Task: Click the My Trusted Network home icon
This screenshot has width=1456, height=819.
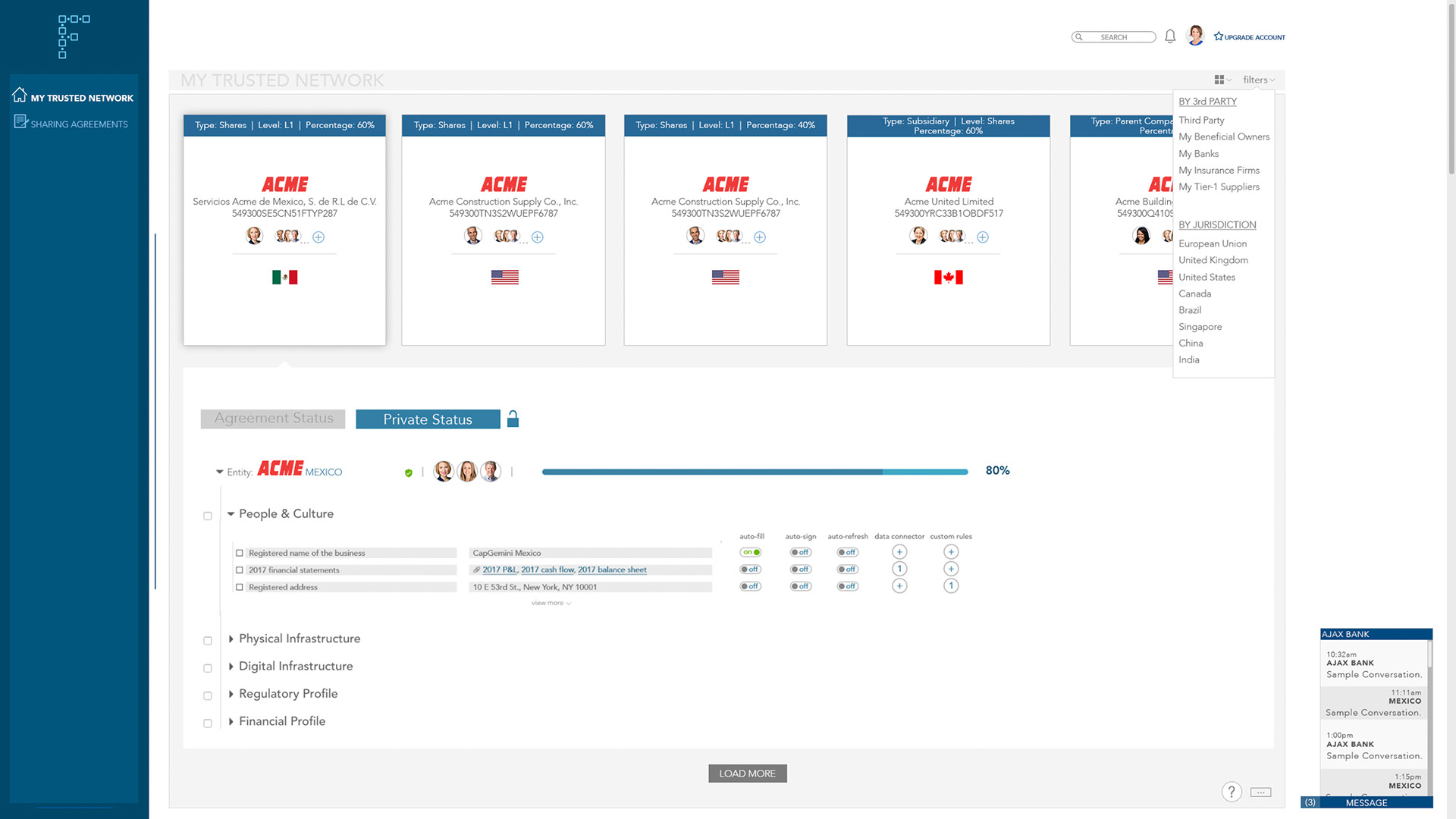Action: coord(20,96)
